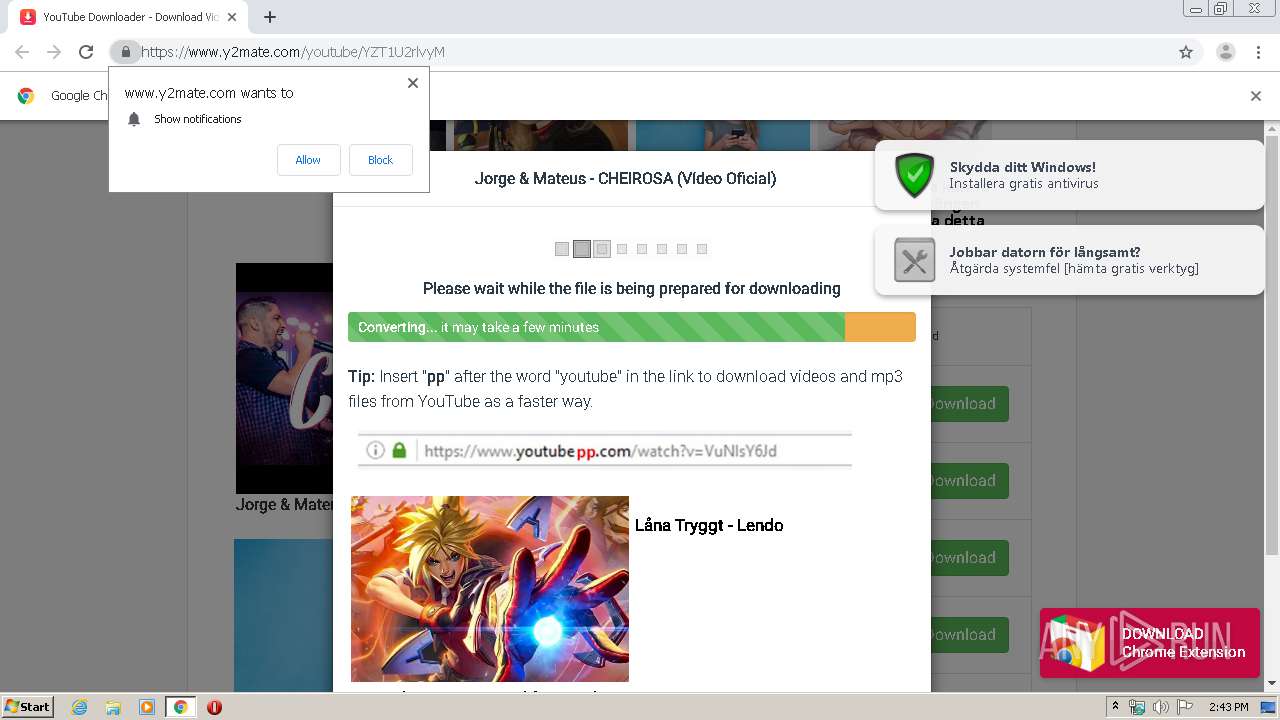Click the red Opera taskbar icon
This screenshot has width=1280, height=720.
tap(214, 707)
